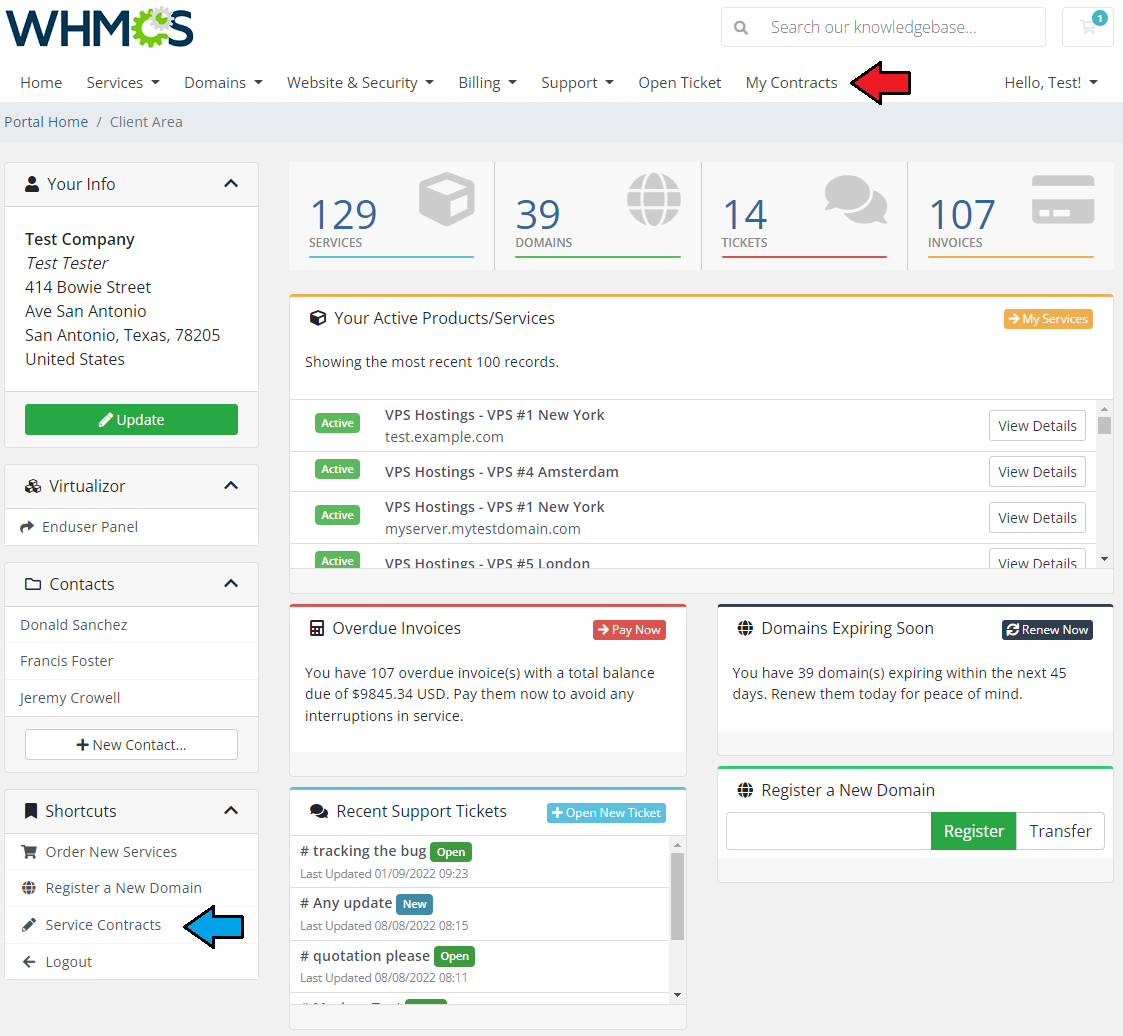Open the Billing dropdown menu
The width and height of the screenshot is (1123, 1036).
pyautogui.click(x=487, y=83)
